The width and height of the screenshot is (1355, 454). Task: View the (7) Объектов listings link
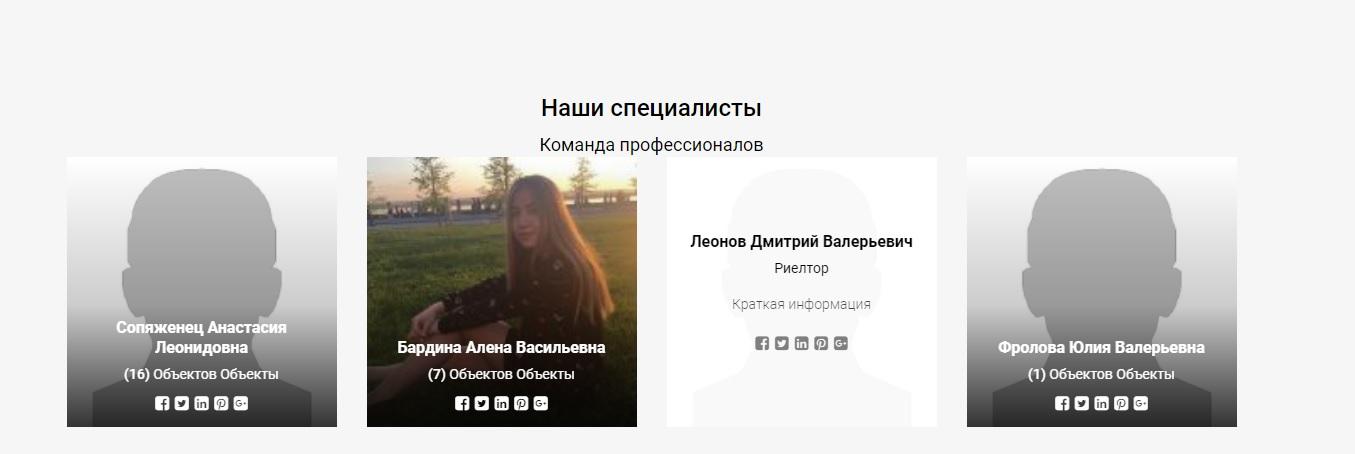pos(501,374)
